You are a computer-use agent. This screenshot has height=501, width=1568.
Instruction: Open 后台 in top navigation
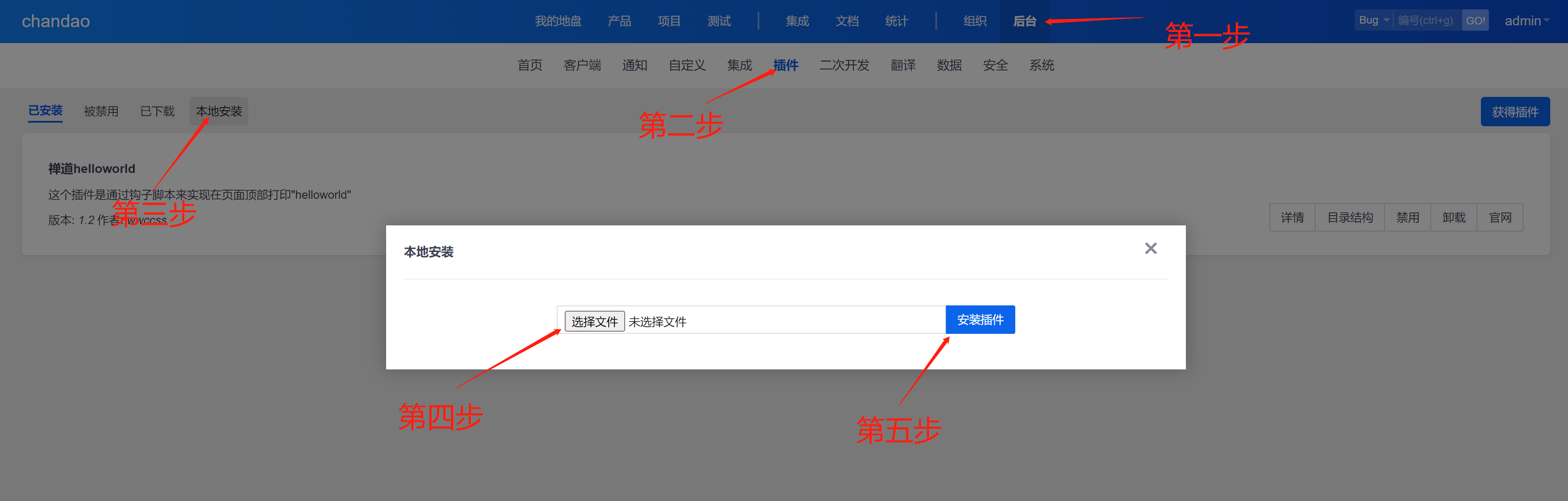coord(1025,21)
